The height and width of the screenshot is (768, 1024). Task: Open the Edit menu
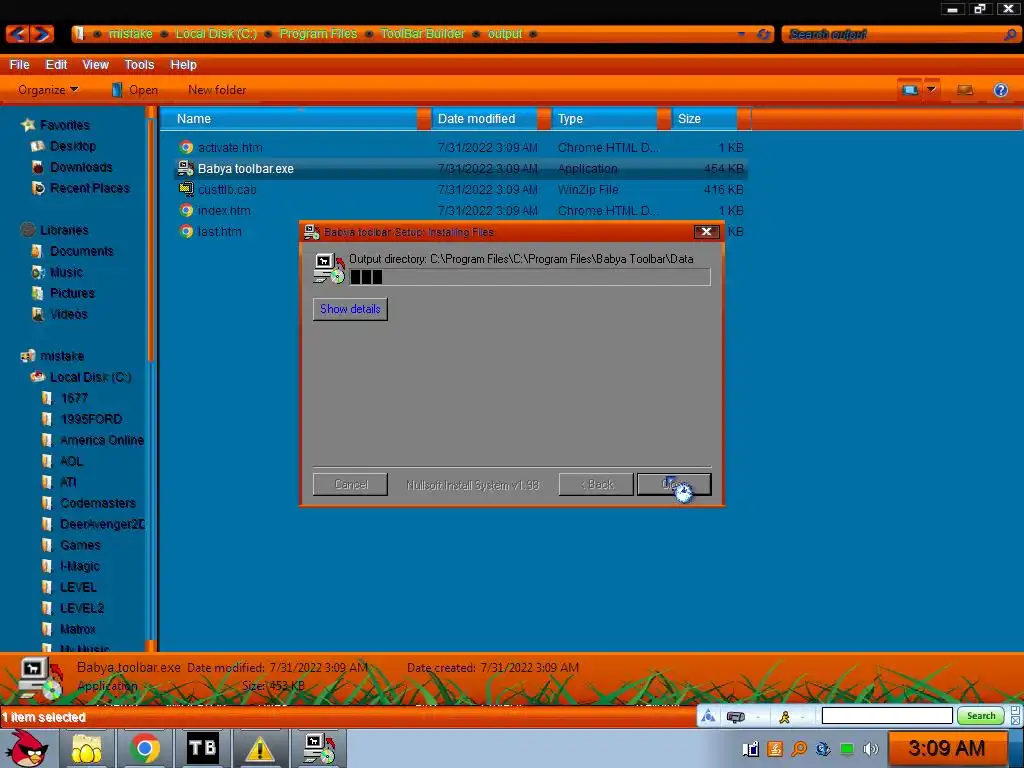point(56,65)
